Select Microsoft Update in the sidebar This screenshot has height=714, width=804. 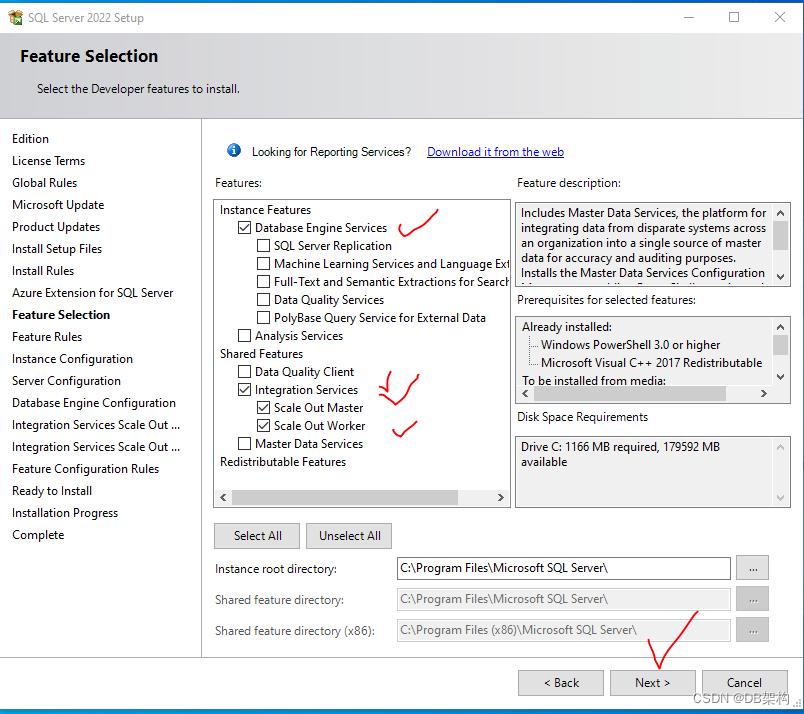coord(58,205)
